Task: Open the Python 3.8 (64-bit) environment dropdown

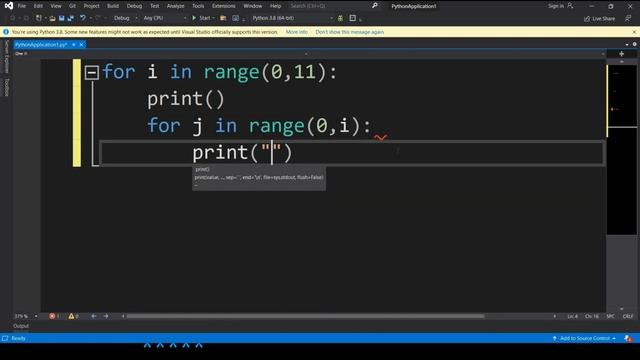Action: (331, 18)
